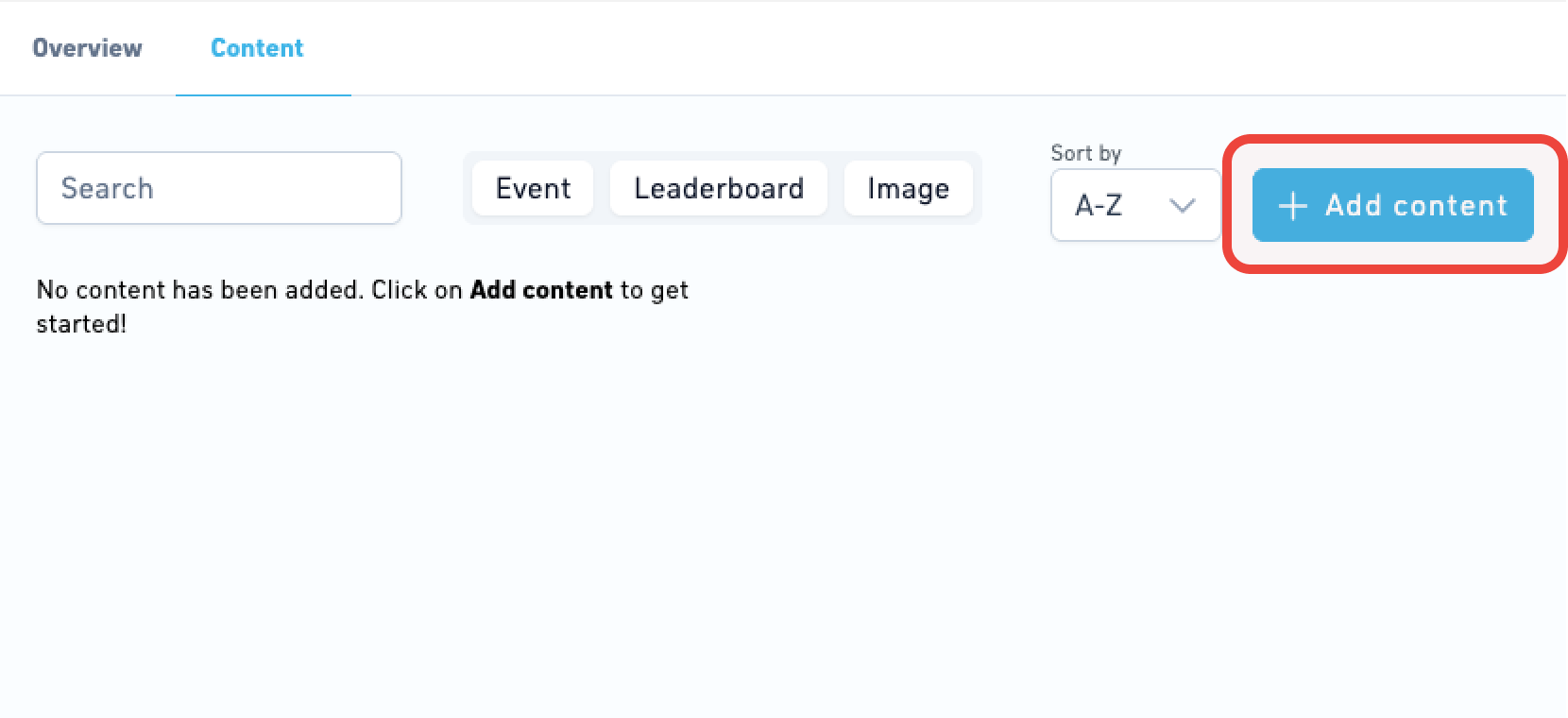Toggle the Event filter chip
1568x718 pixels.
[533, 188]
